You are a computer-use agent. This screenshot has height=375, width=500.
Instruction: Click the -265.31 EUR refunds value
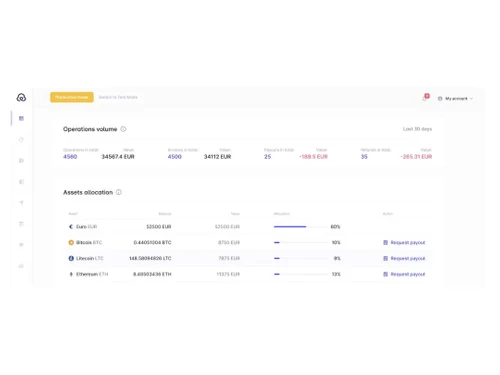[416, 157]
